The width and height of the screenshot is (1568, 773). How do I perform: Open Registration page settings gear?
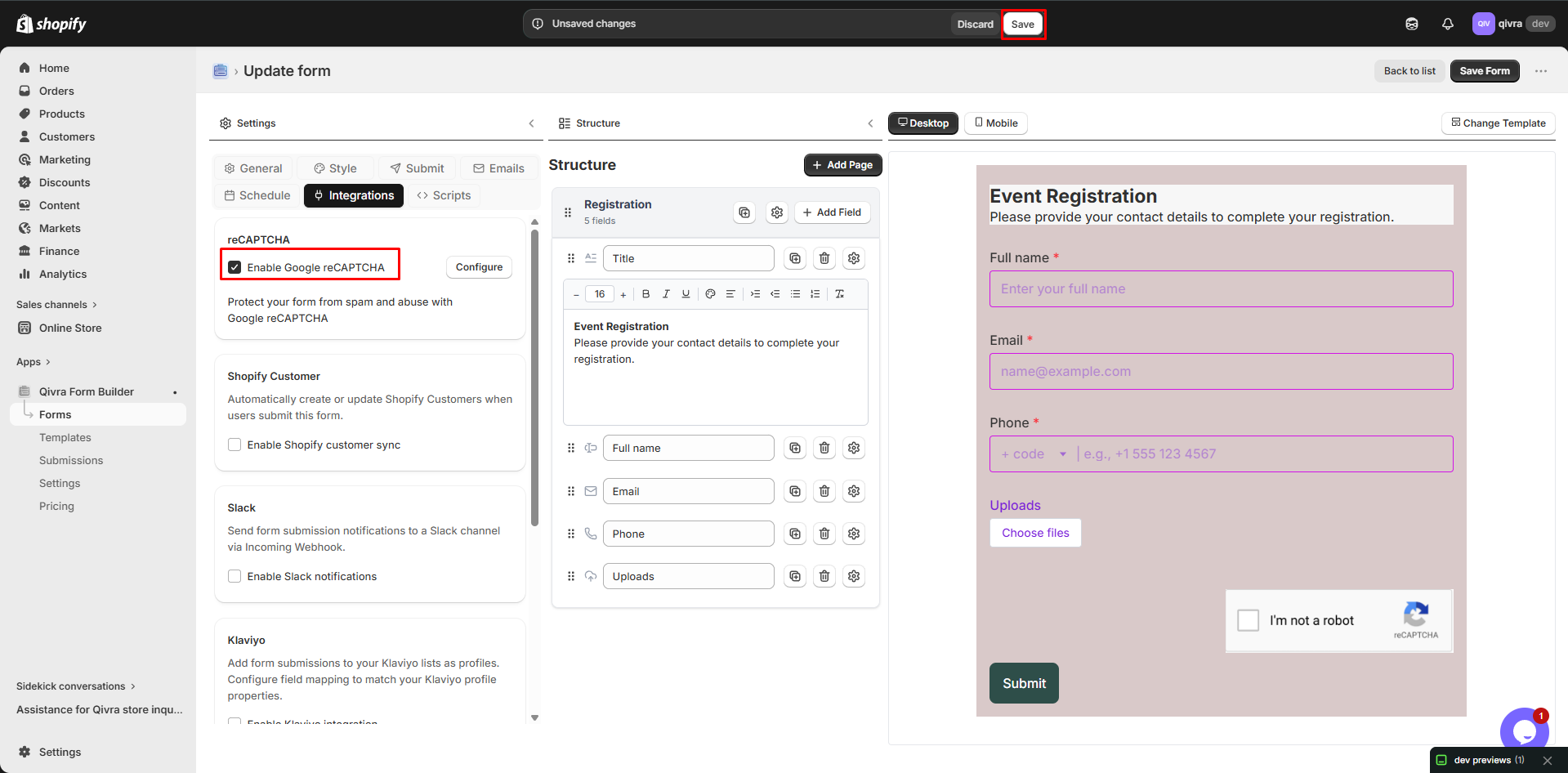tap(777, 212)
